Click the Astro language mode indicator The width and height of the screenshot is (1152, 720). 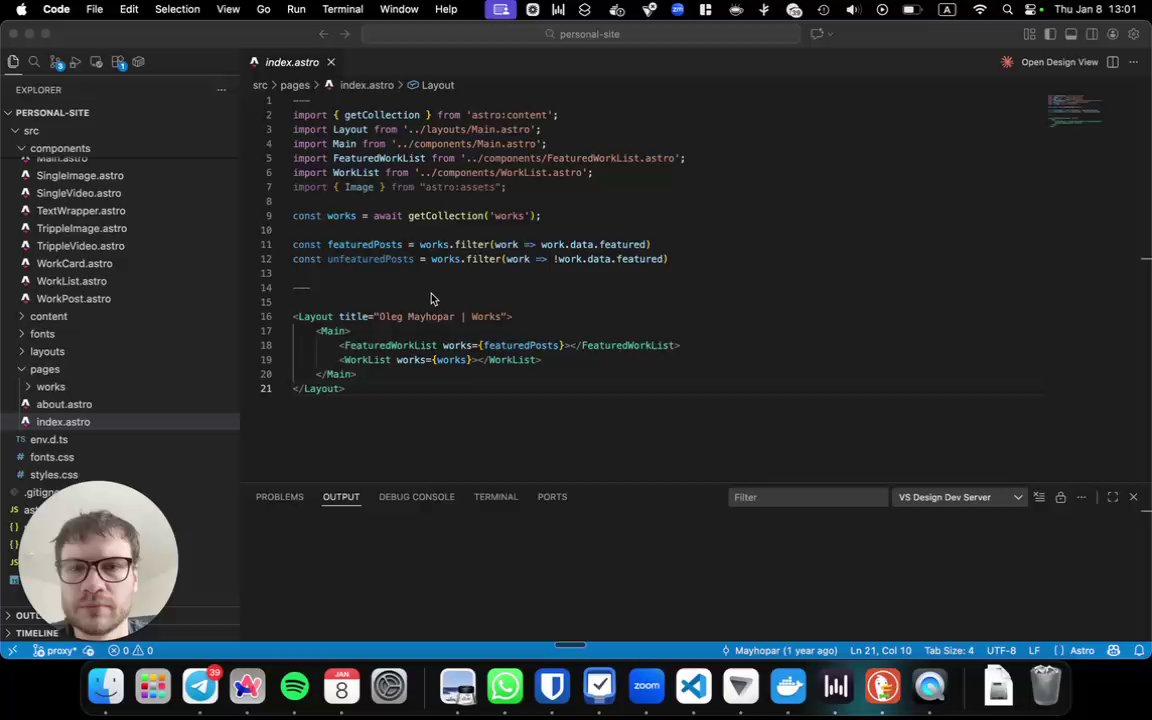coord(1082,651)
